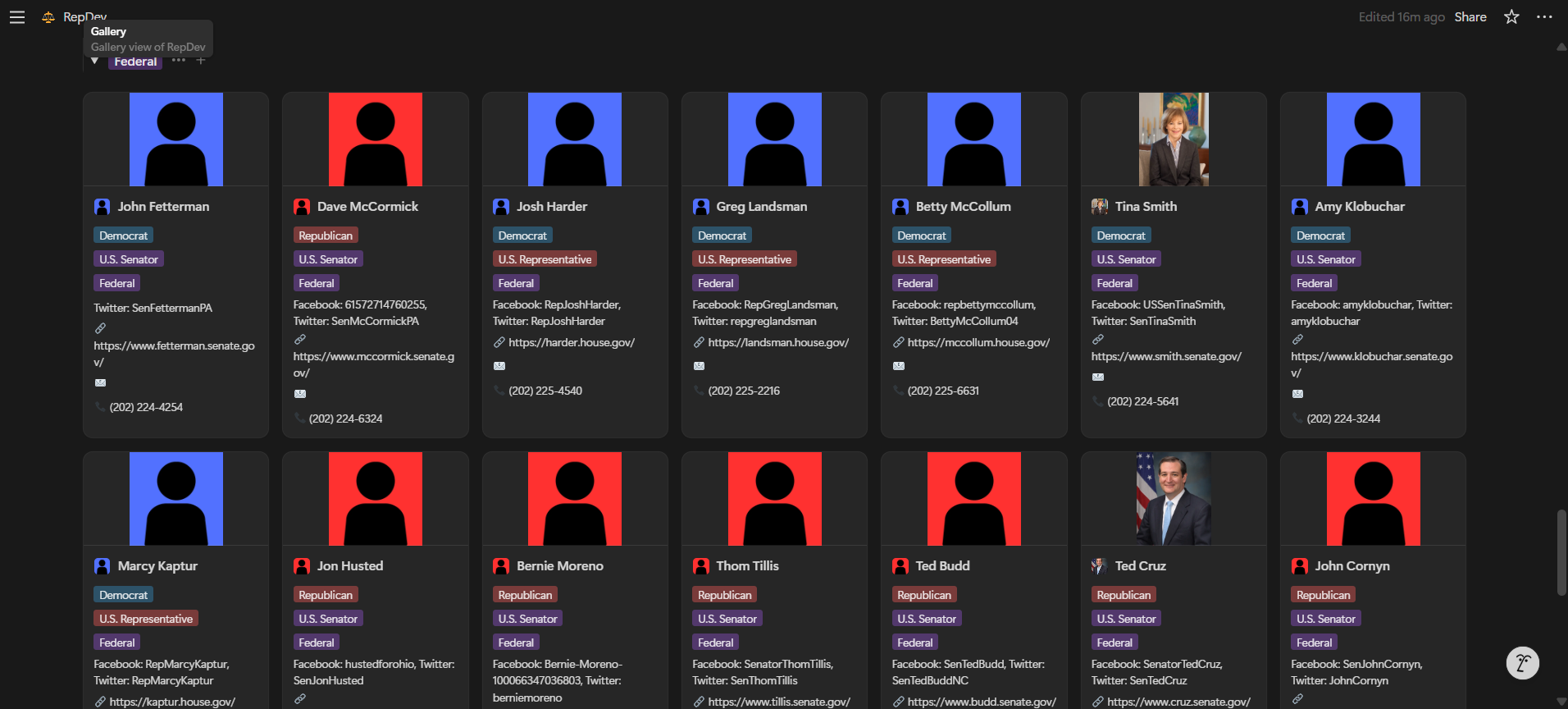Add new item to Federal group
This screenshot has height=709, width=1568.
point(201,61)
